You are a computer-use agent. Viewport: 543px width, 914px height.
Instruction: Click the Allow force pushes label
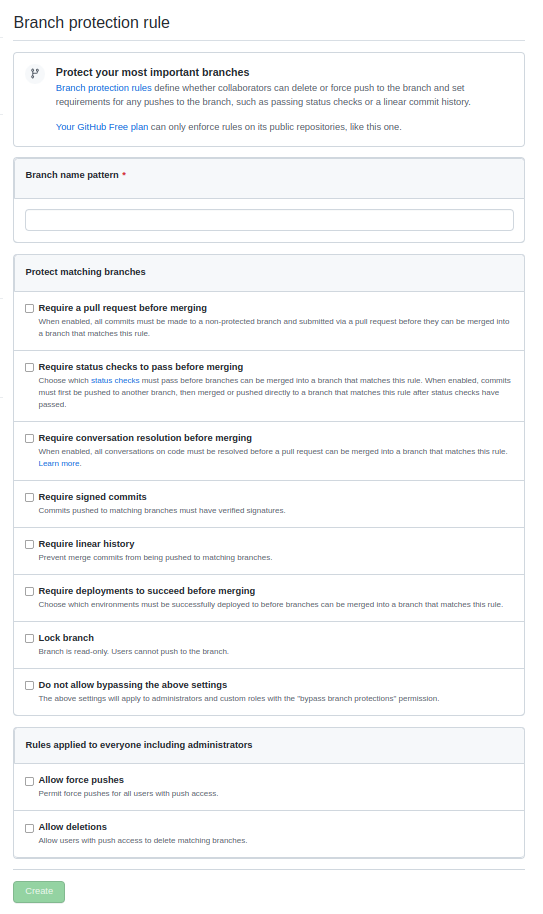(81, 780)
